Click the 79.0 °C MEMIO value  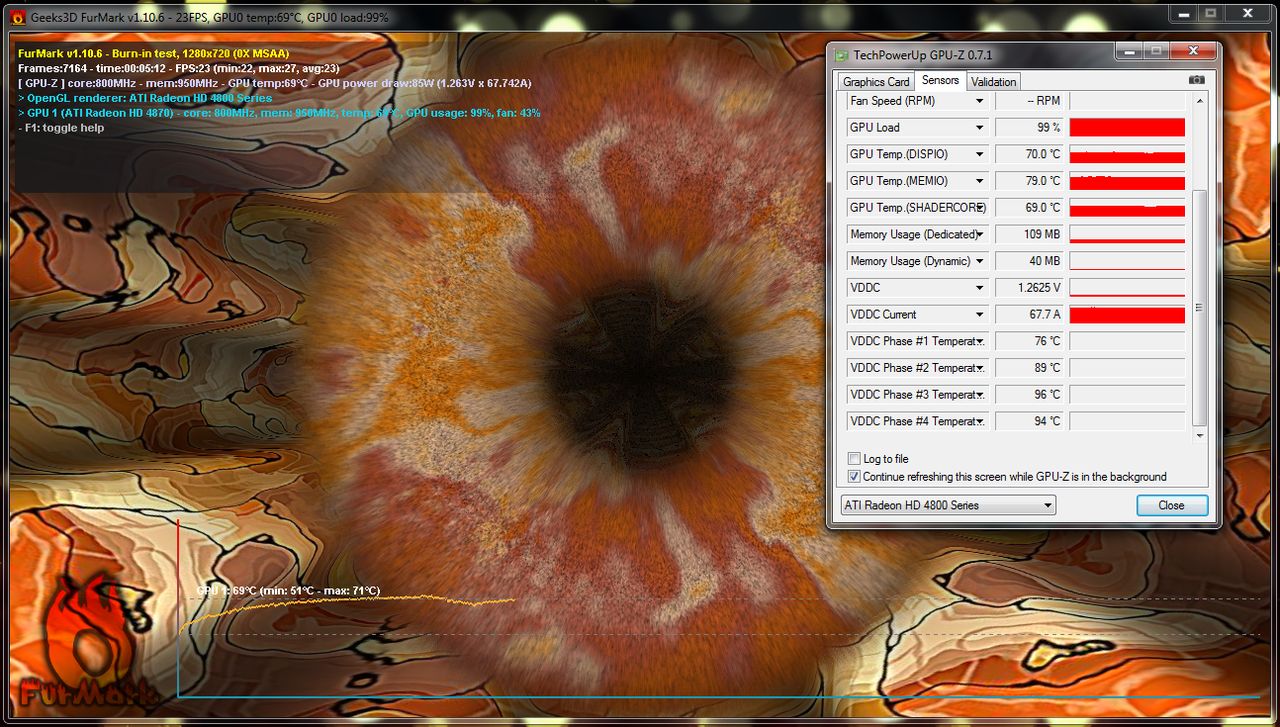(1030, 181)
